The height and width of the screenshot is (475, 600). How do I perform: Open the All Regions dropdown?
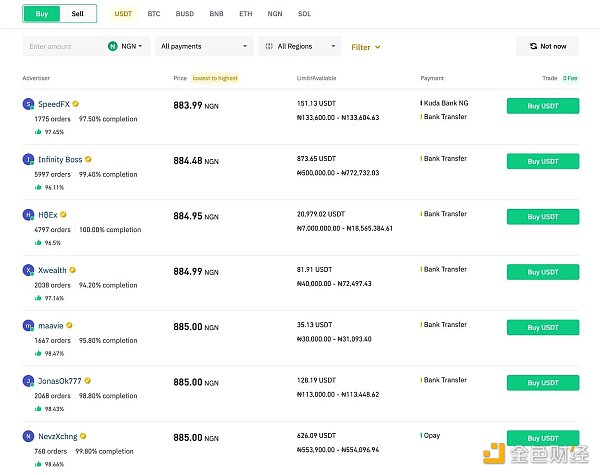298,46
